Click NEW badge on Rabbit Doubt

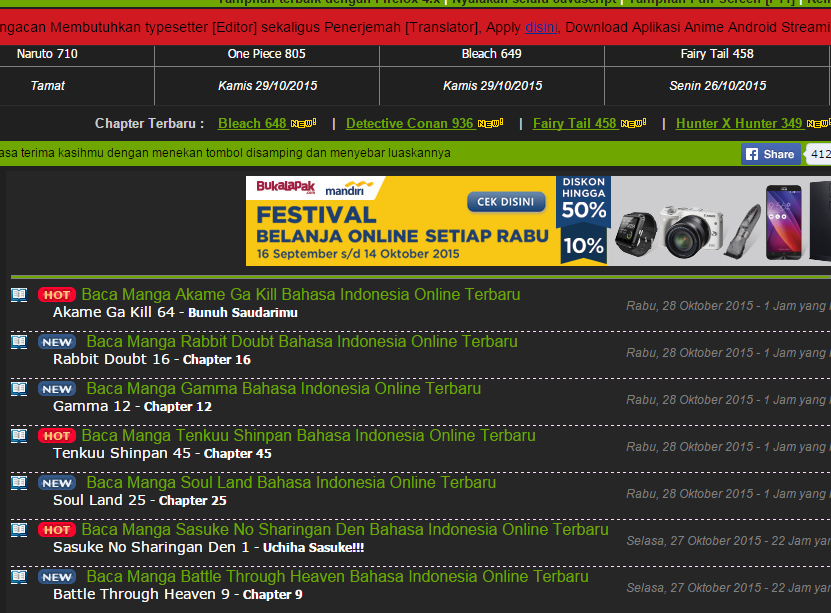[x=57, y=342]
